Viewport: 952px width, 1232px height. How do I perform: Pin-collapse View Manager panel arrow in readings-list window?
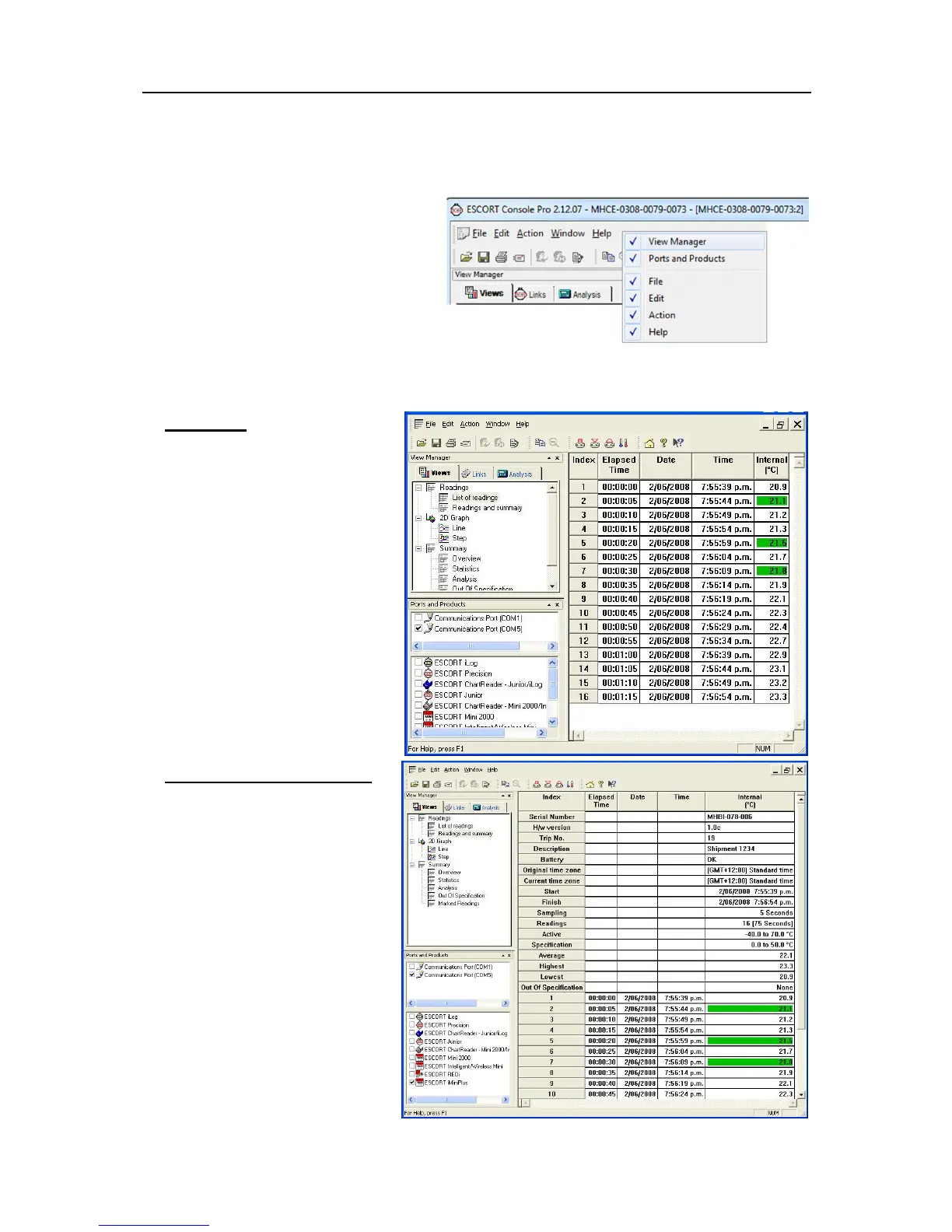tap(548, 458)
